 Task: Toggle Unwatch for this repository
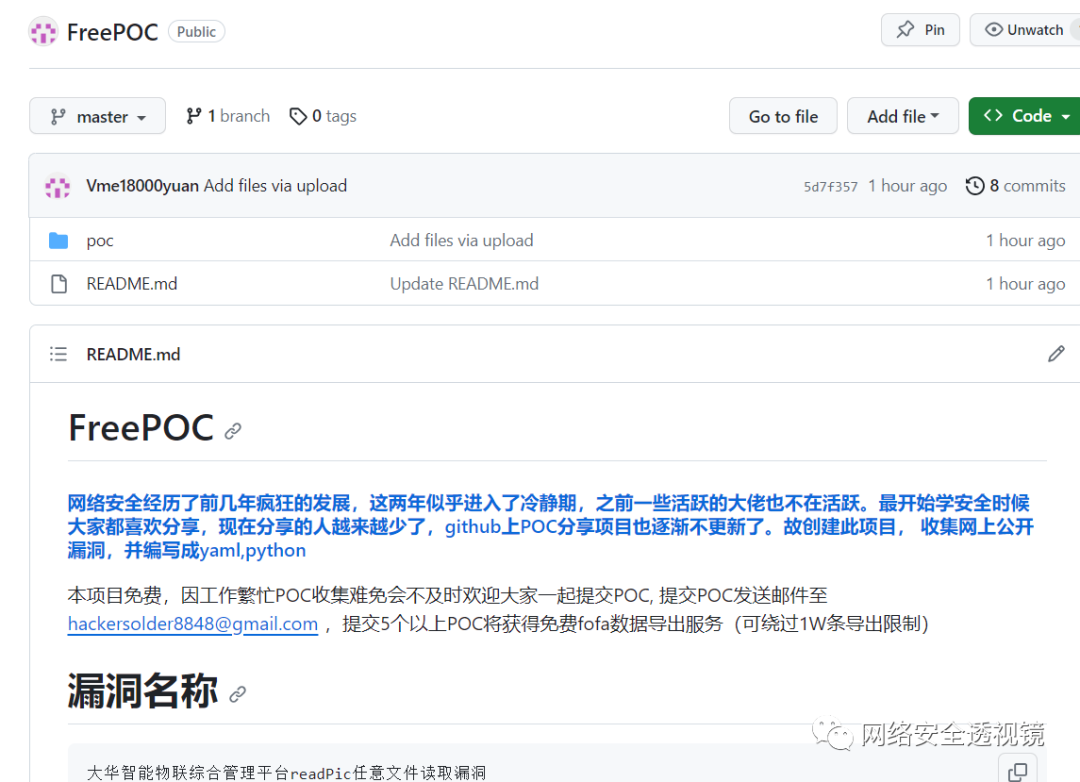point(1025,30)
